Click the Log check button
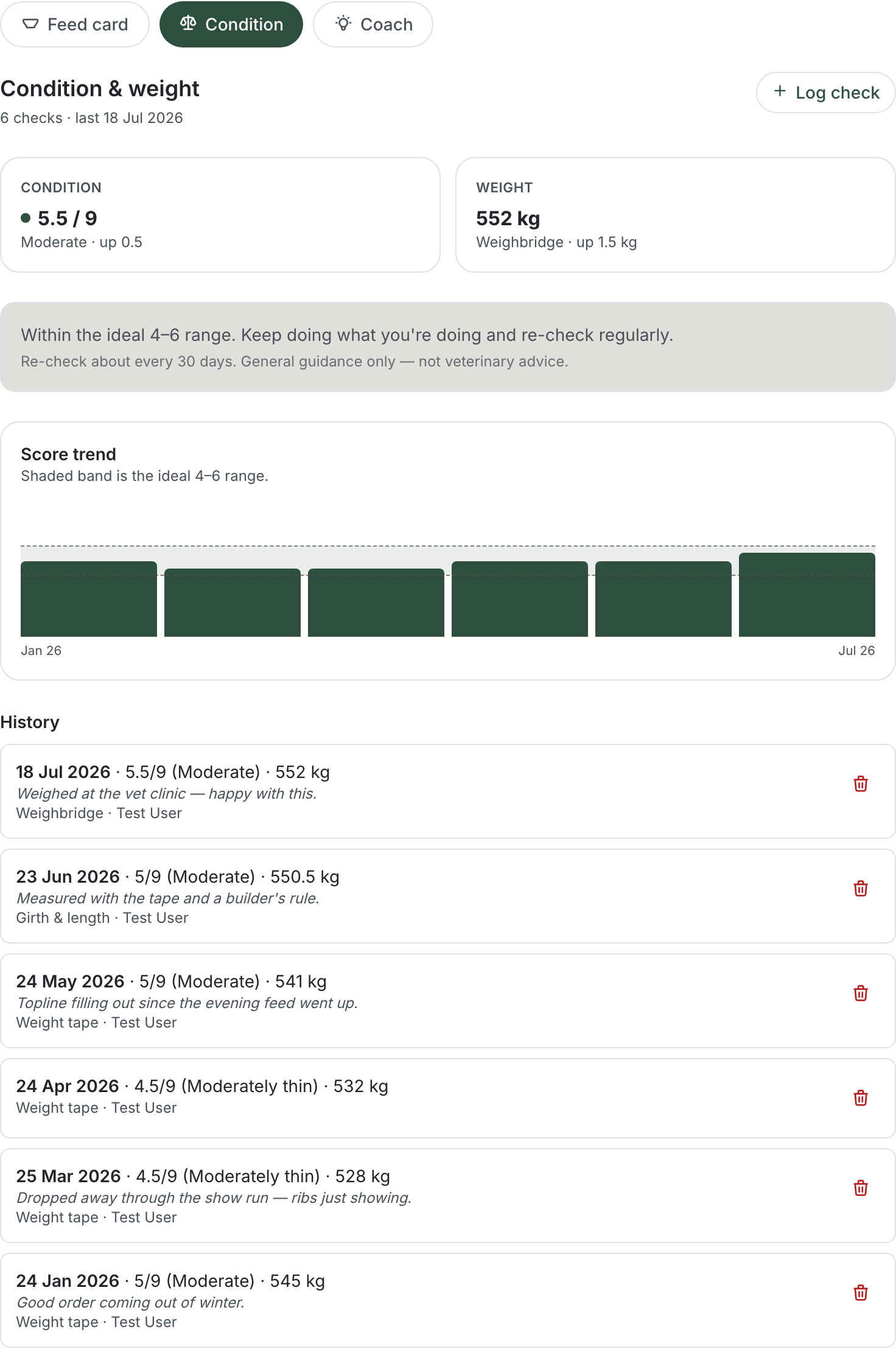The image size is (896, 1349). point(826,93)
